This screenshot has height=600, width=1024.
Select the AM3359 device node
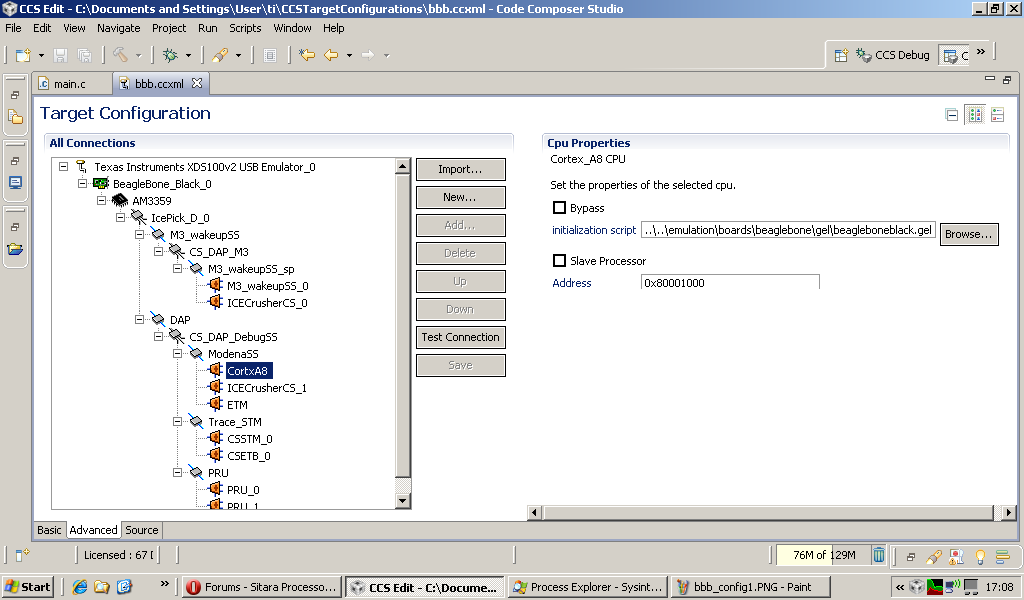(x=152, y=201)
